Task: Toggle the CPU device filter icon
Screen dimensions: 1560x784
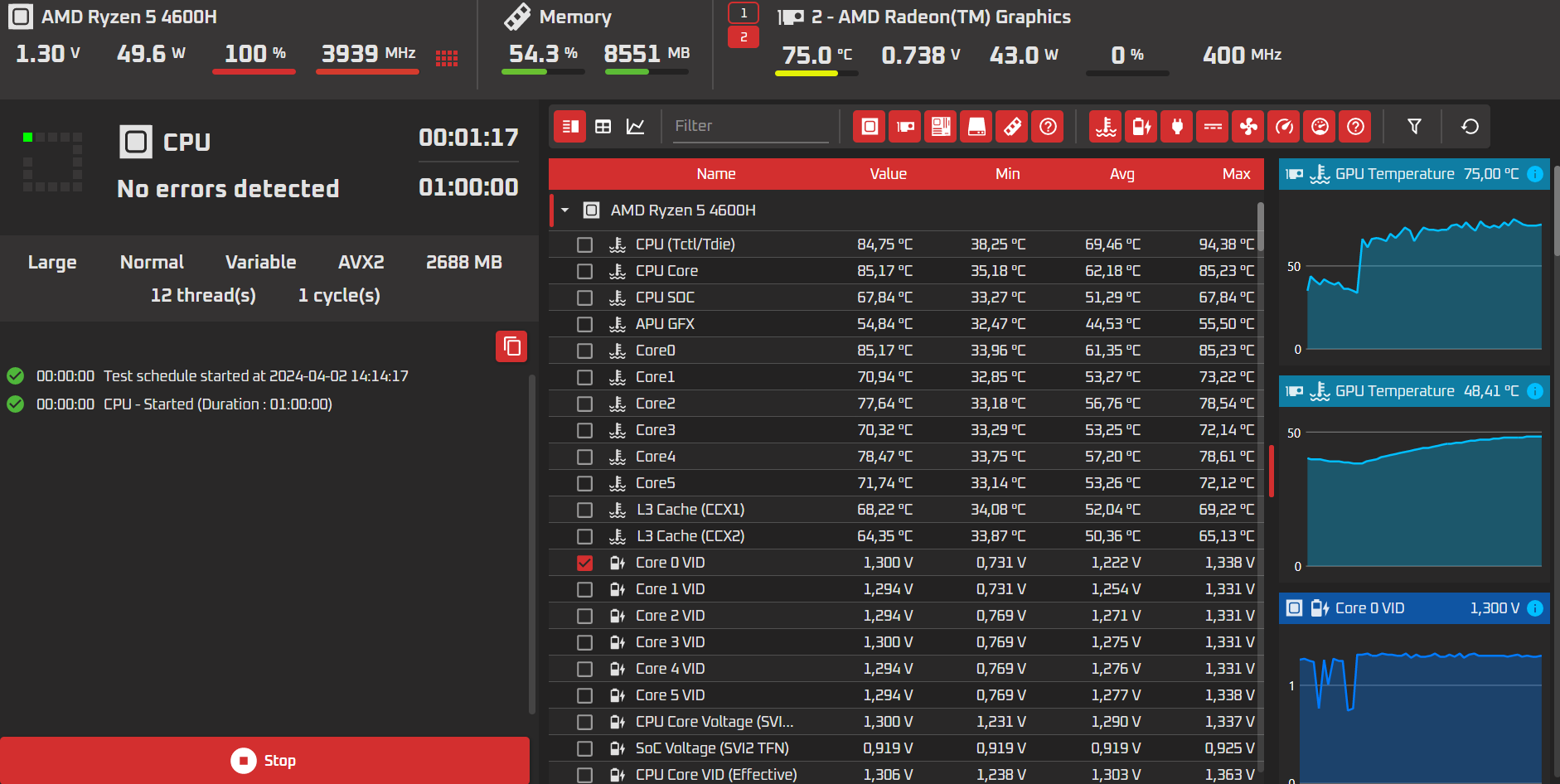Action: (870, 126)
